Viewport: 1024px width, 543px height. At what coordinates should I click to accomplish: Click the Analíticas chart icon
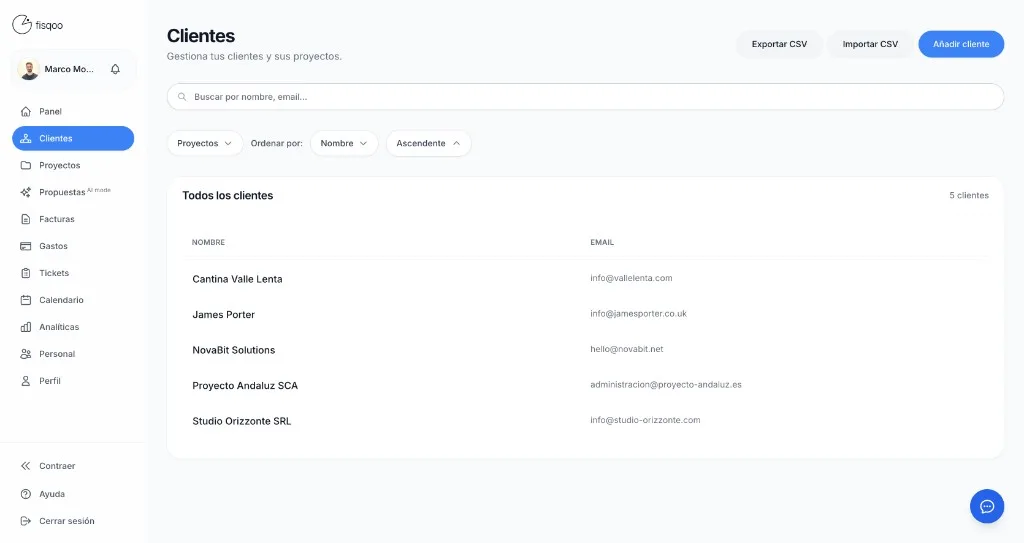(x=25, y=327)
